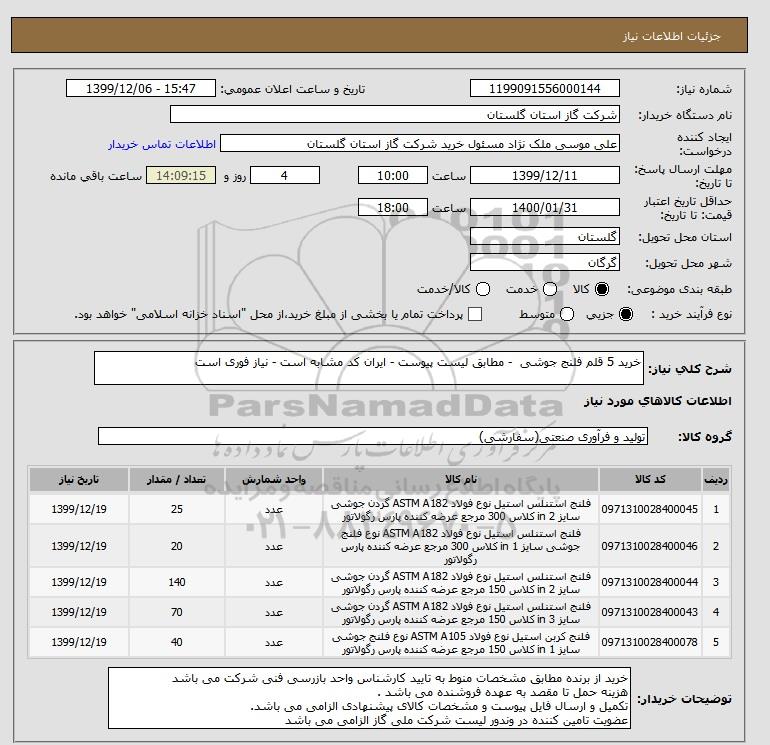
Task: Open buyer contact information link
Action: [x=162, y=144]
